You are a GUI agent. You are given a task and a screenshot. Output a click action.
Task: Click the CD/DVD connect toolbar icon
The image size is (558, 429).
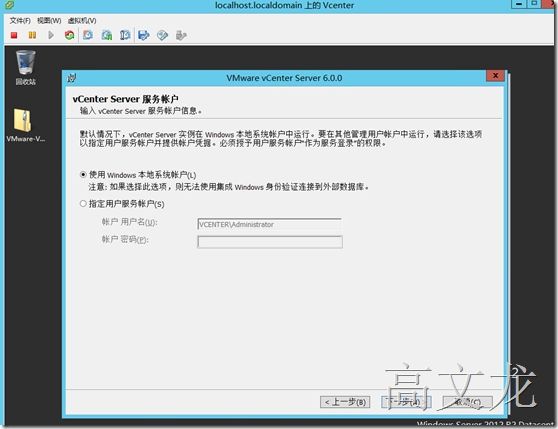point(162,35)
